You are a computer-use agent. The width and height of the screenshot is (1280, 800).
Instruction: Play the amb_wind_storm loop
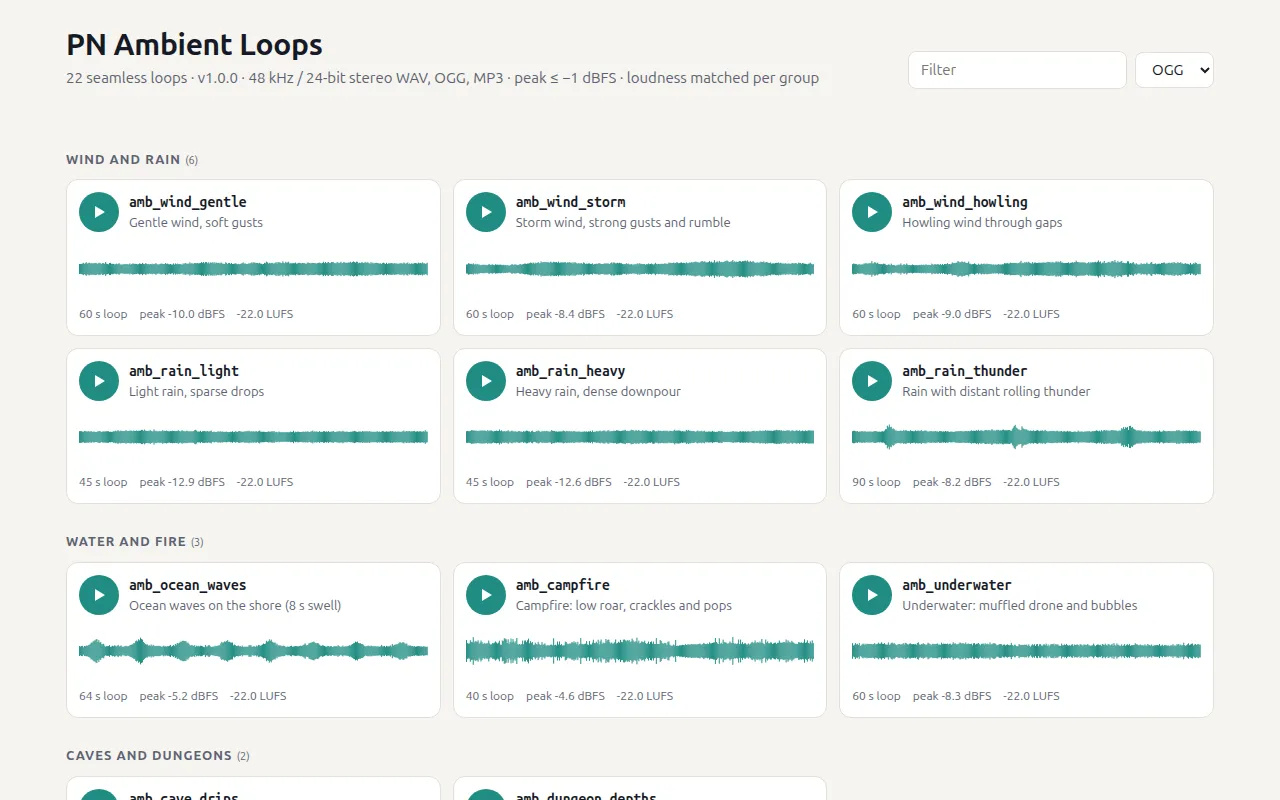(x=486, y=212)
